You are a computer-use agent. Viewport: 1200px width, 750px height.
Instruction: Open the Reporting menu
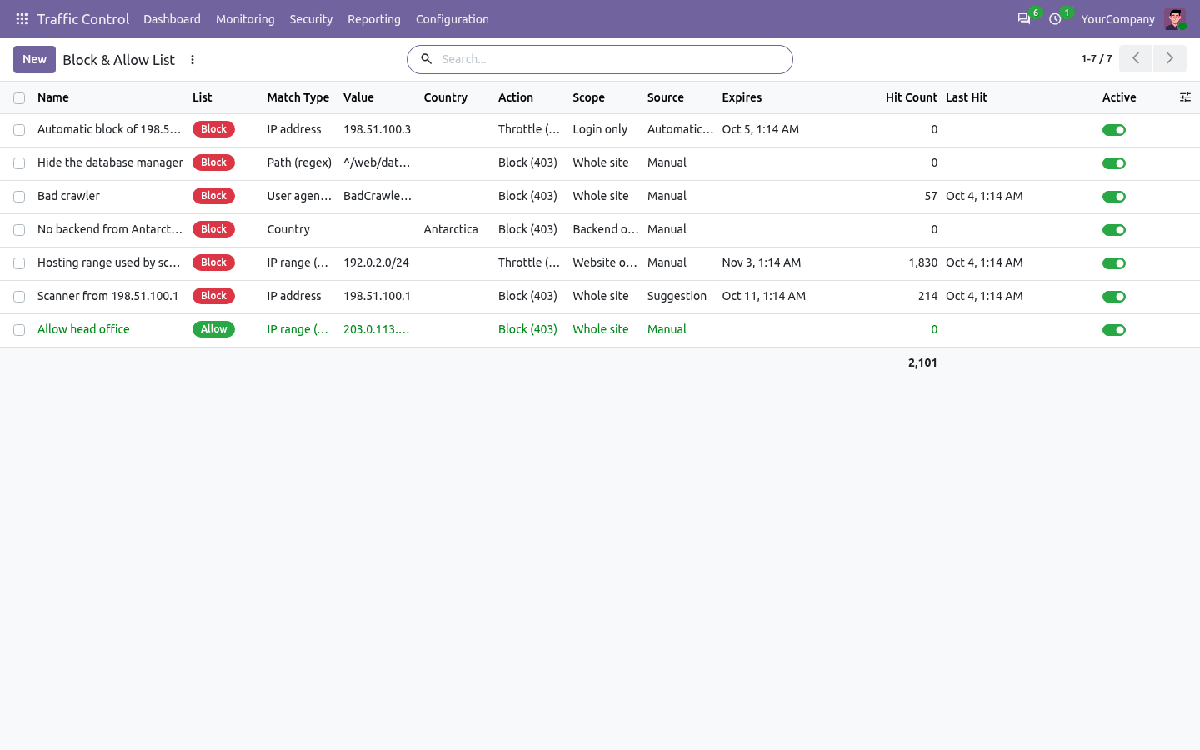[x=374, y=19]
